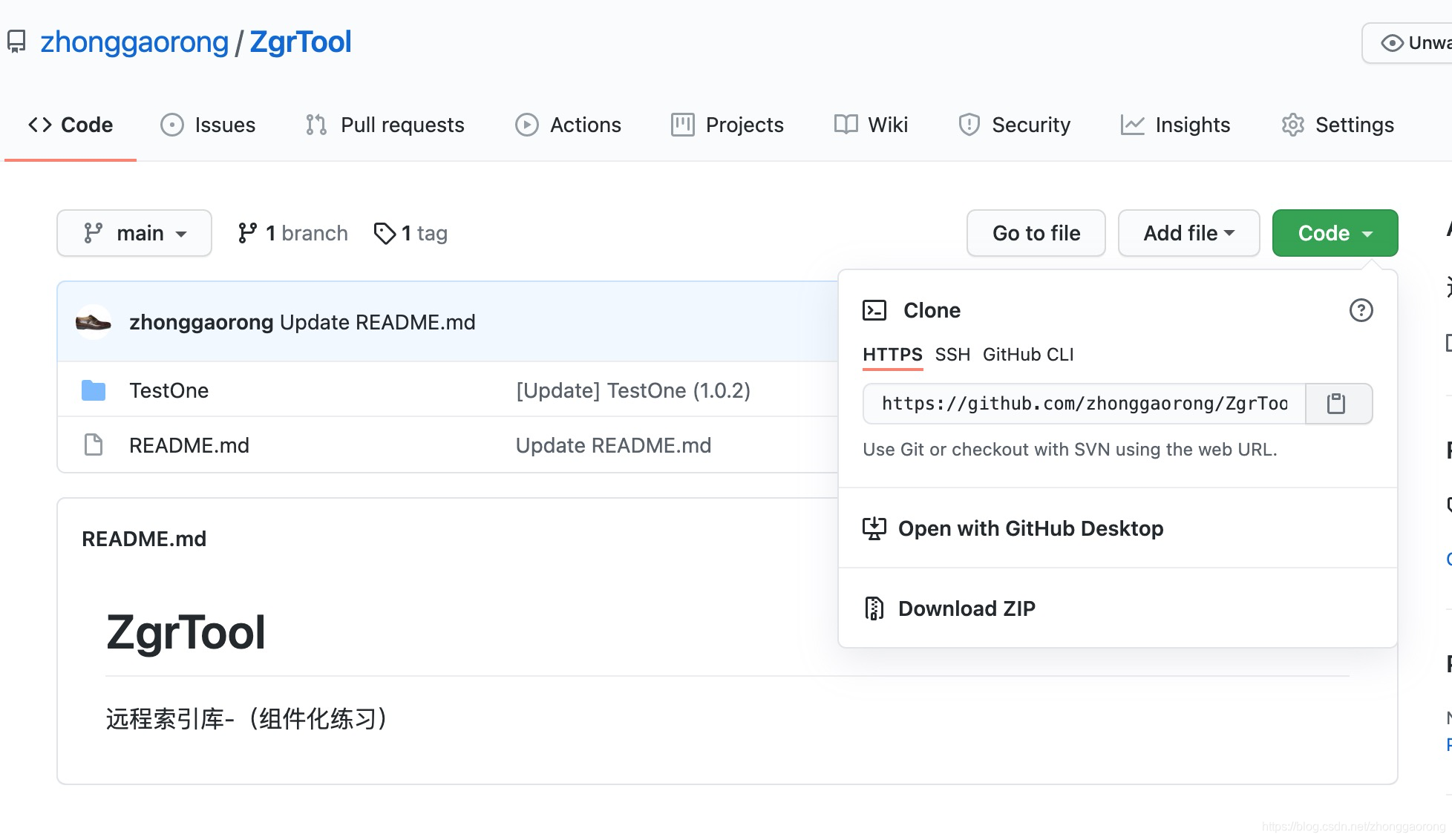
Task: Select the GitHub CLI clone tab
Action: tap(1027, 355)
